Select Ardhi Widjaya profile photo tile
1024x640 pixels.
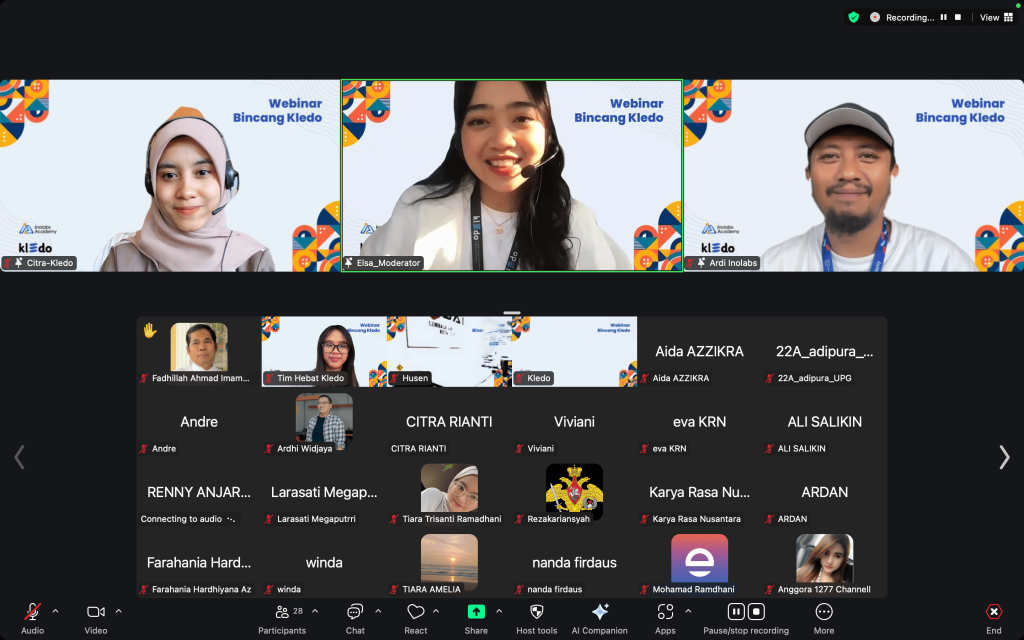click(x=324, y=422)
